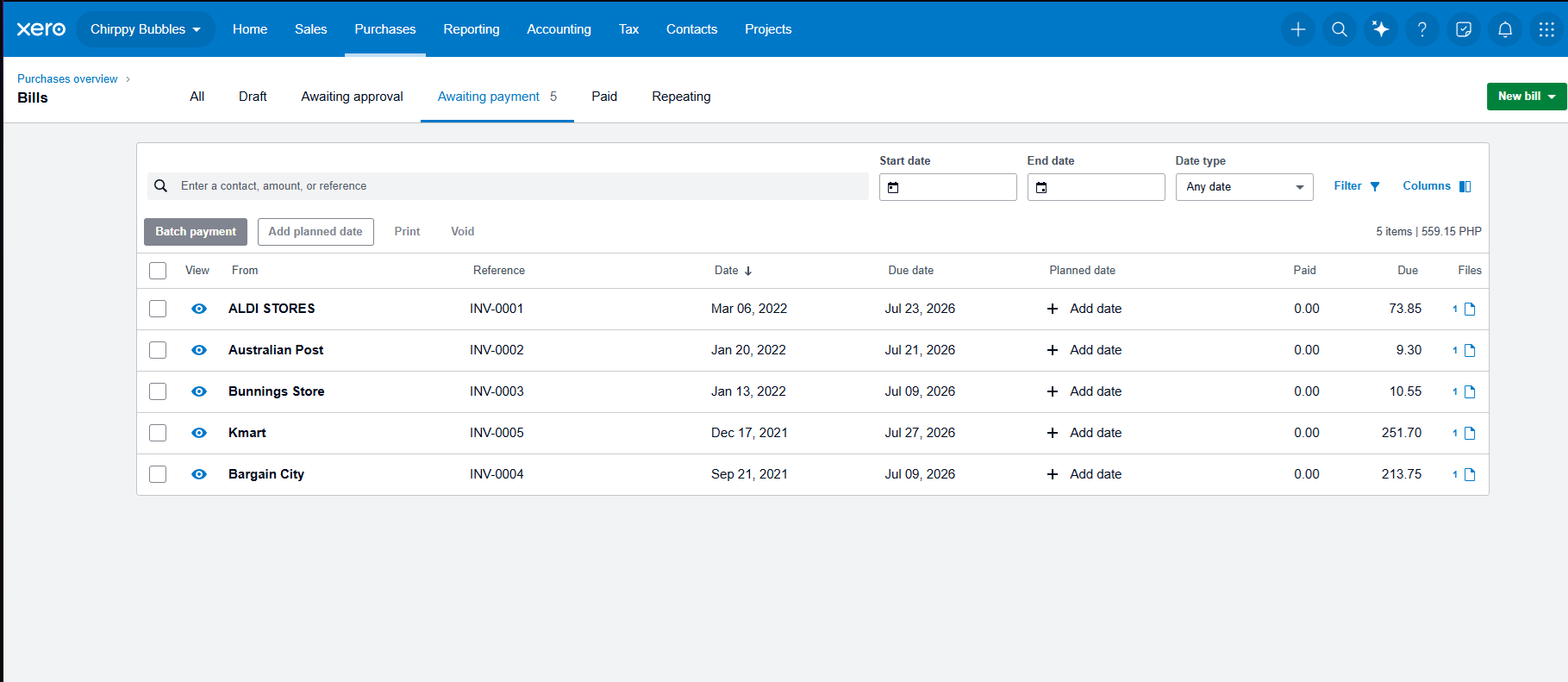Tick the ALDI STORES row checkbox
Image resolution: width=1568 pixels, height=682 pixels.
(158, 309)
